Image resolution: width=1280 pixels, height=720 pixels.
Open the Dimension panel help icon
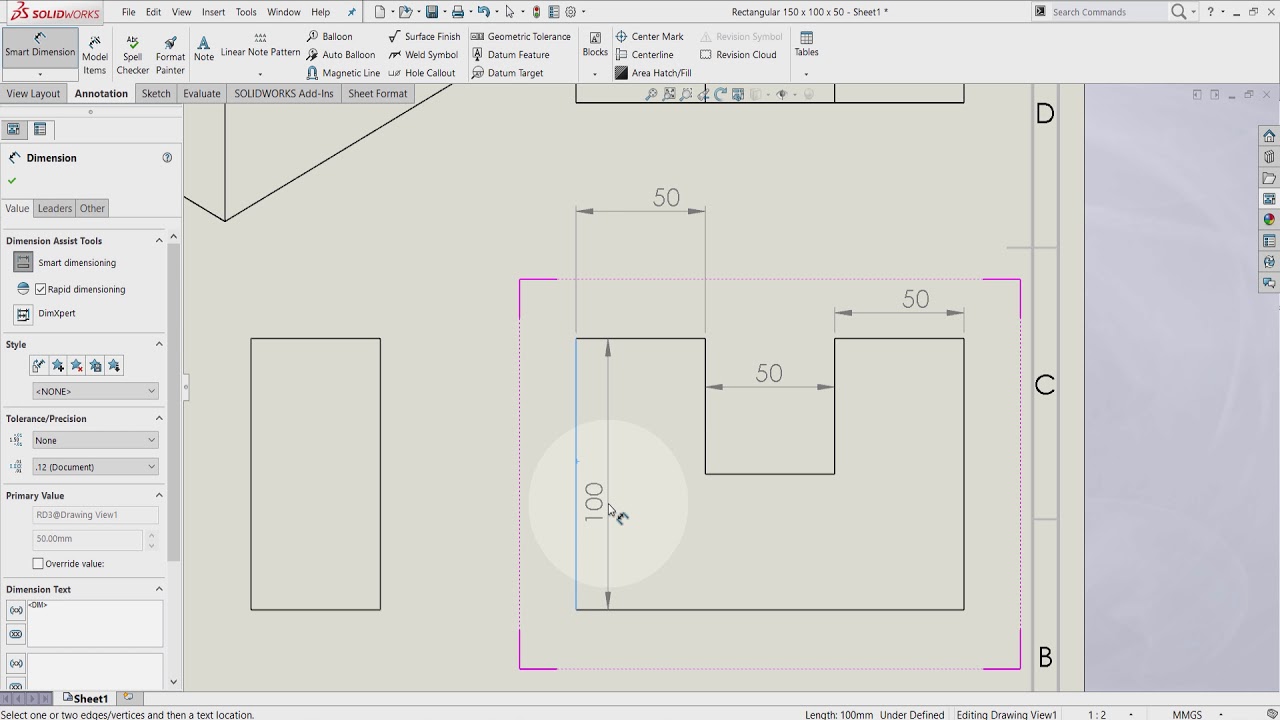pos(167,158)
